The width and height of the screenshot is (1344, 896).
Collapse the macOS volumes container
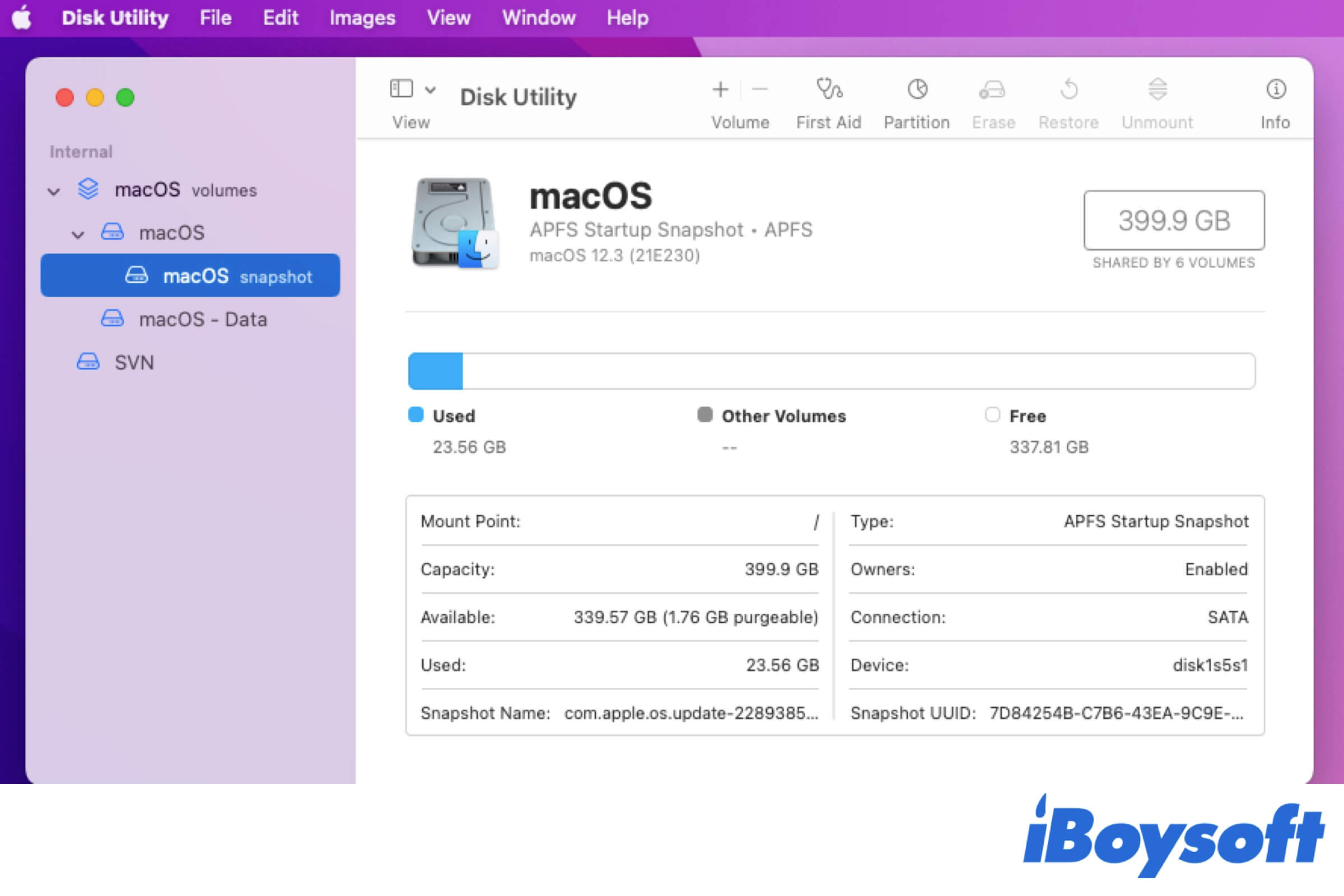[x=54, y=192]
